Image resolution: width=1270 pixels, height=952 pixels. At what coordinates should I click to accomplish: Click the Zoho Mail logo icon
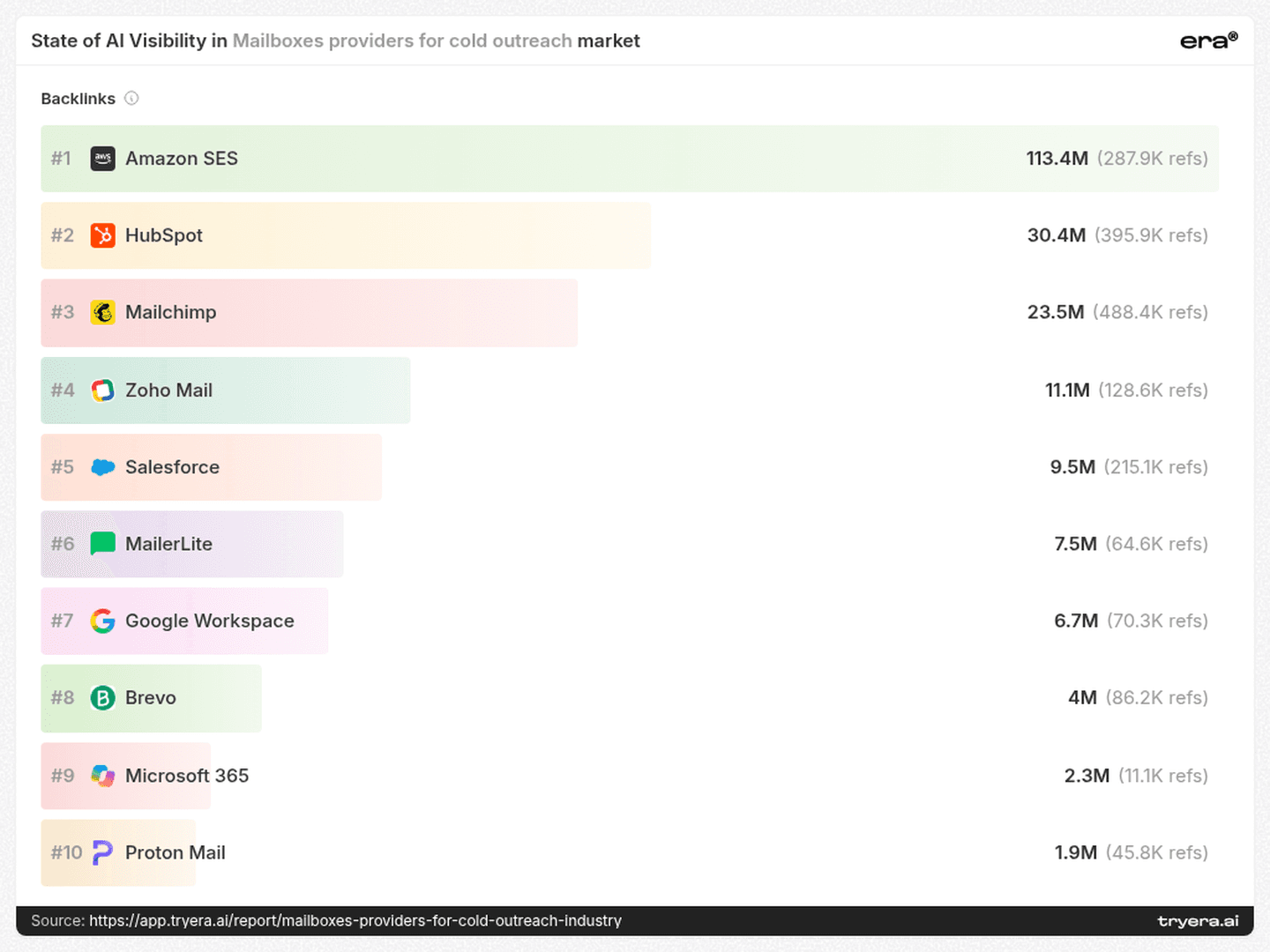[103, 390]
